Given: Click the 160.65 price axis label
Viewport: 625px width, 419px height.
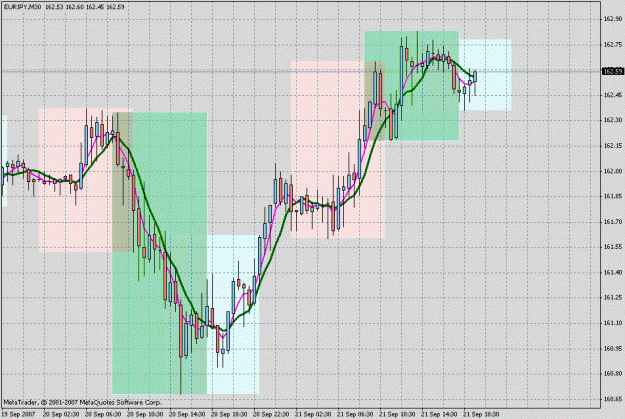Looking at the screenshot, I should click(x=613, y=399).
